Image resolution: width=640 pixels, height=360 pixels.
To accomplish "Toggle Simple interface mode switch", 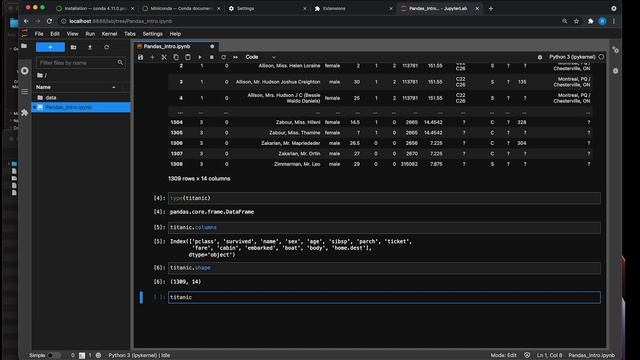I will pyautogui.click(x=53, y=356).
